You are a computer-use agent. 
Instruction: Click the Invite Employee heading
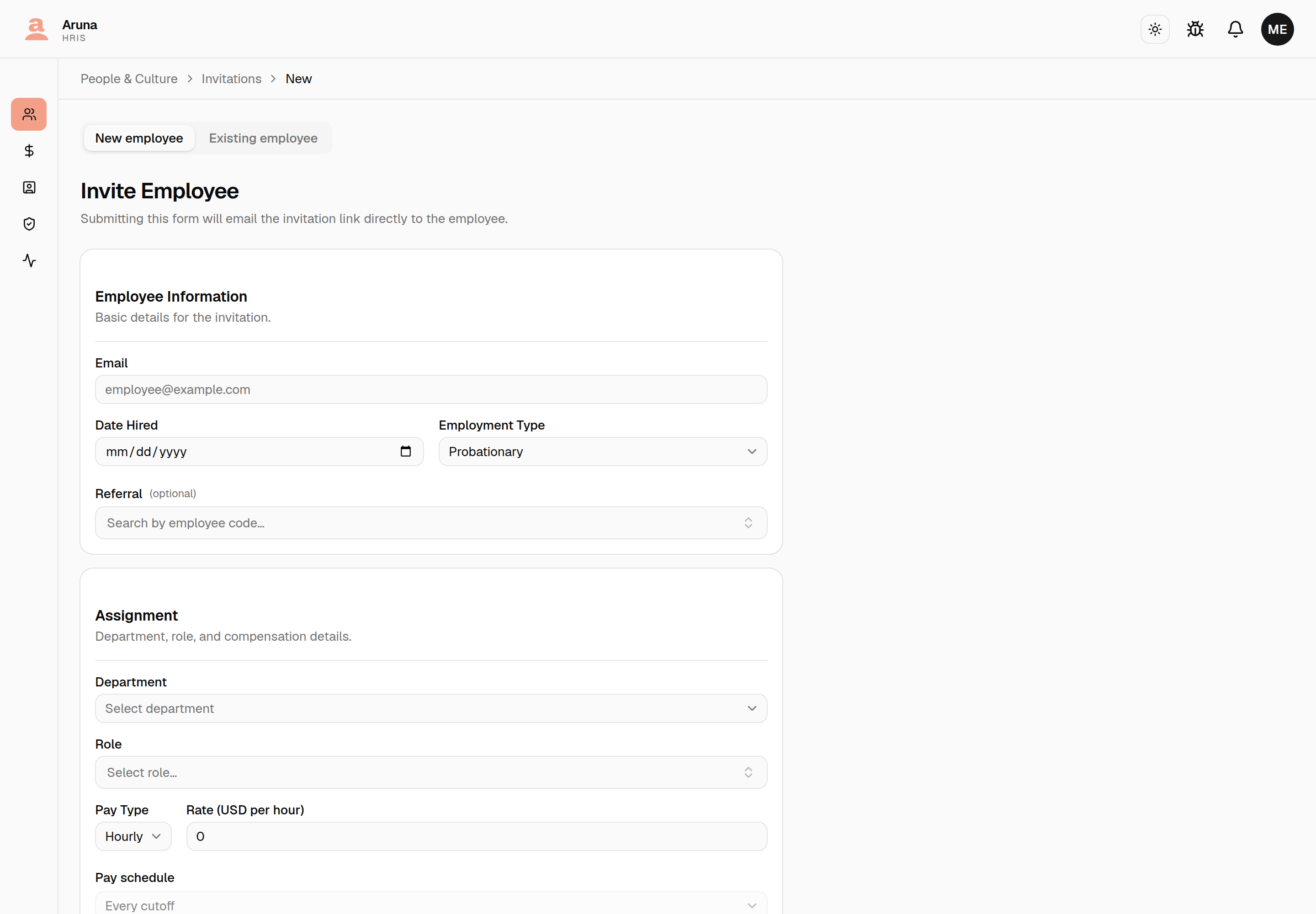pyautogui.click(x=160, y=191)
